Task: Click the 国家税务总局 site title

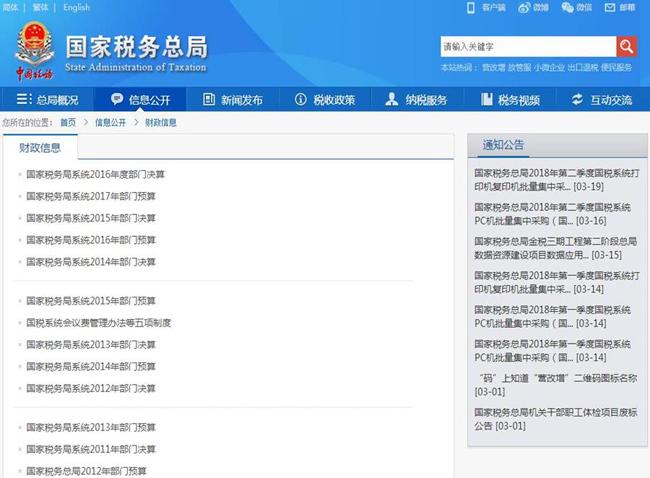Action: tap(136, 46)
